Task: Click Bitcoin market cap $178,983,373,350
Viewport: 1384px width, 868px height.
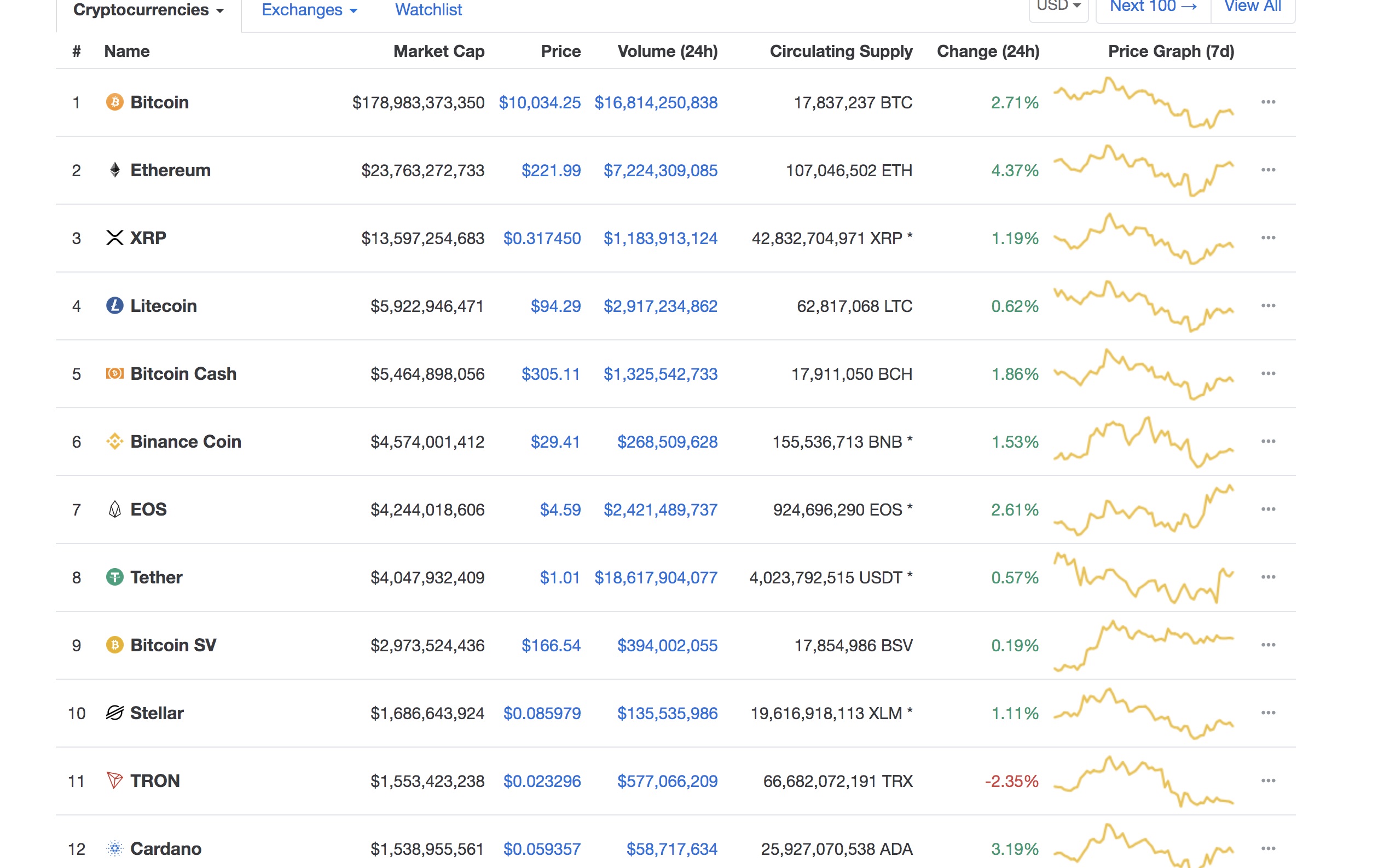Action: coord(419,102)
